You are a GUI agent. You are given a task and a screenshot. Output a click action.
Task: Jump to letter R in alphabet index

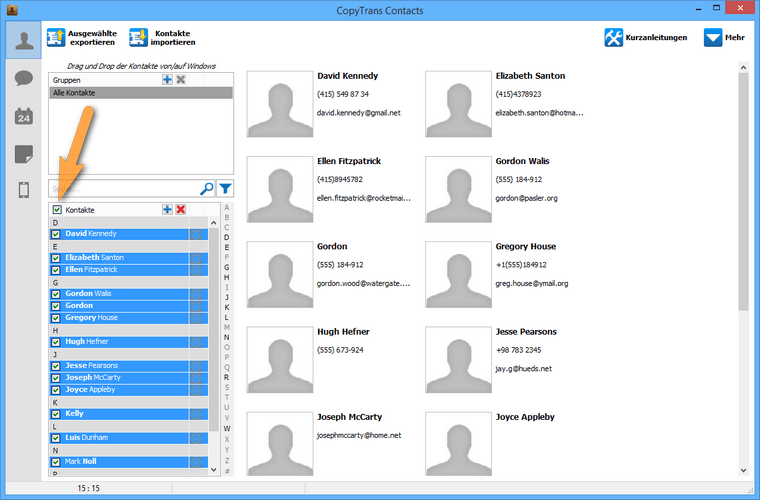tap(226, 377)
